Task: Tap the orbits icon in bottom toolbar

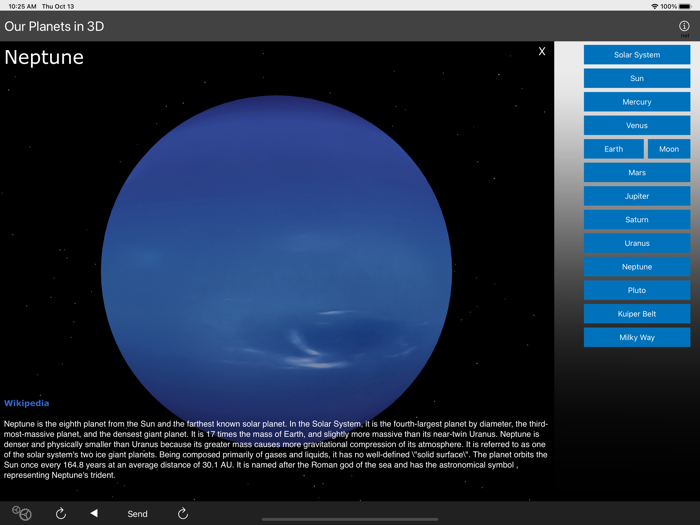Action: pos(21,513)
